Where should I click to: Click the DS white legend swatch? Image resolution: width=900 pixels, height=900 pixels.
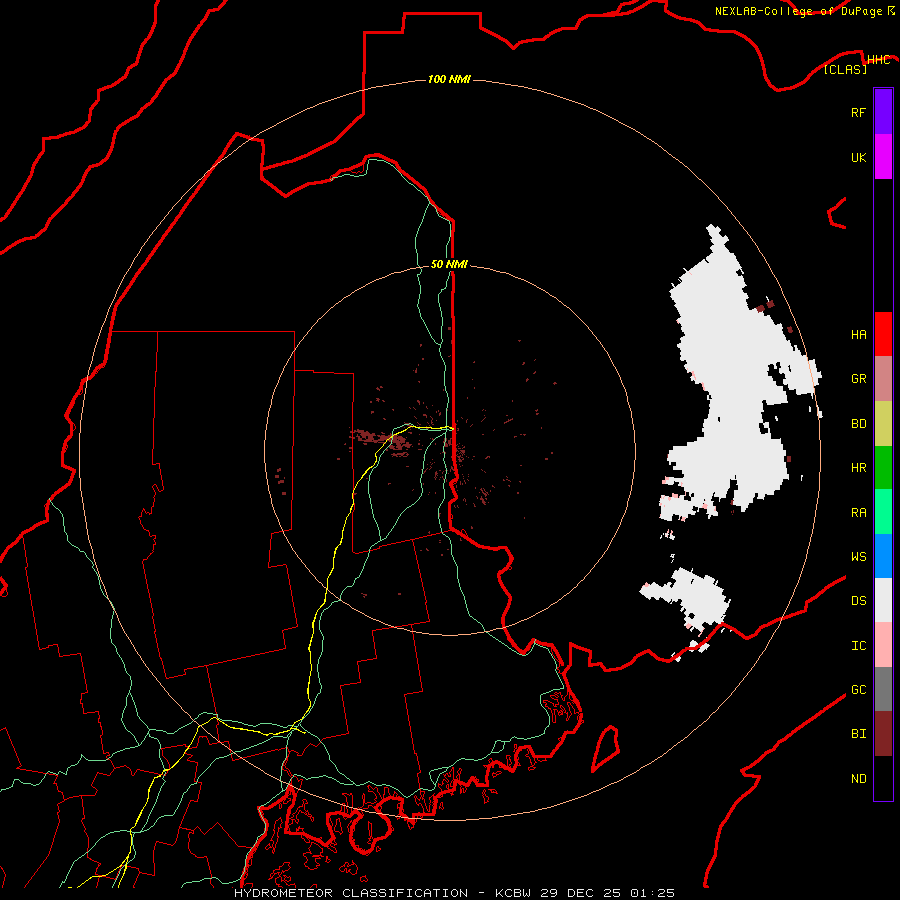tap(883, 600)
